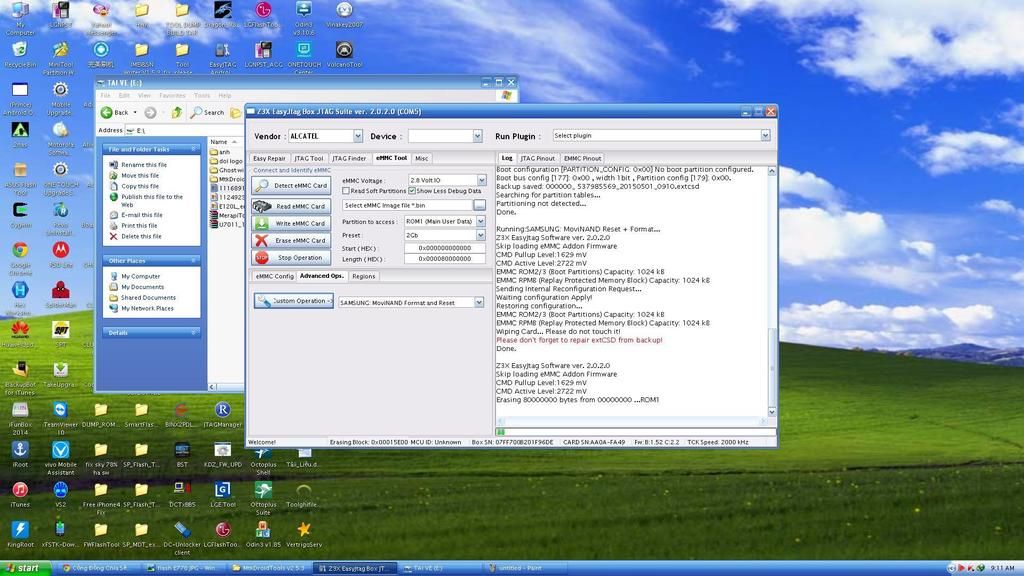This screenshot has width=1024, height=576.
Task: Click Detect eMMC Card button
Action: coord(291,185)
